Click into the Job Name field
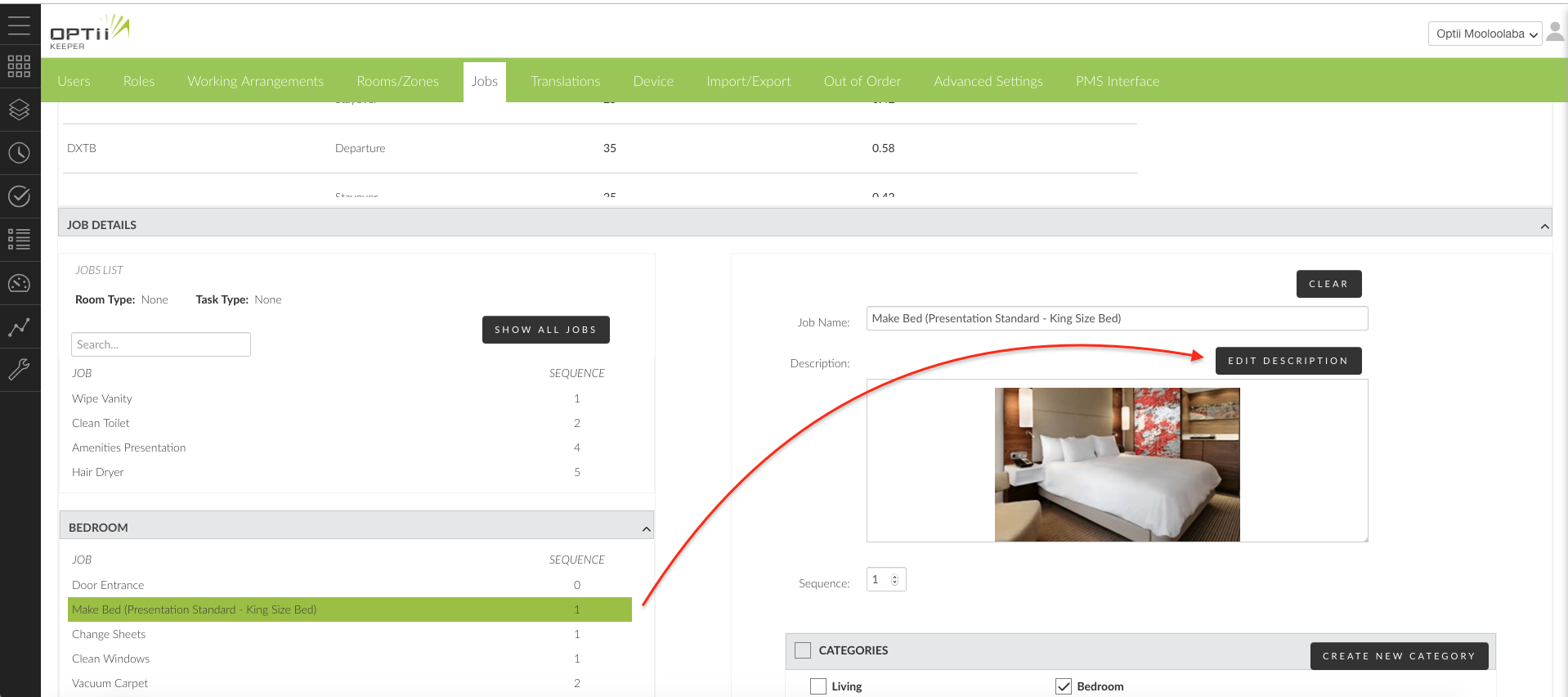The height and width of the screenshot is (697, 1568). 1117,318
